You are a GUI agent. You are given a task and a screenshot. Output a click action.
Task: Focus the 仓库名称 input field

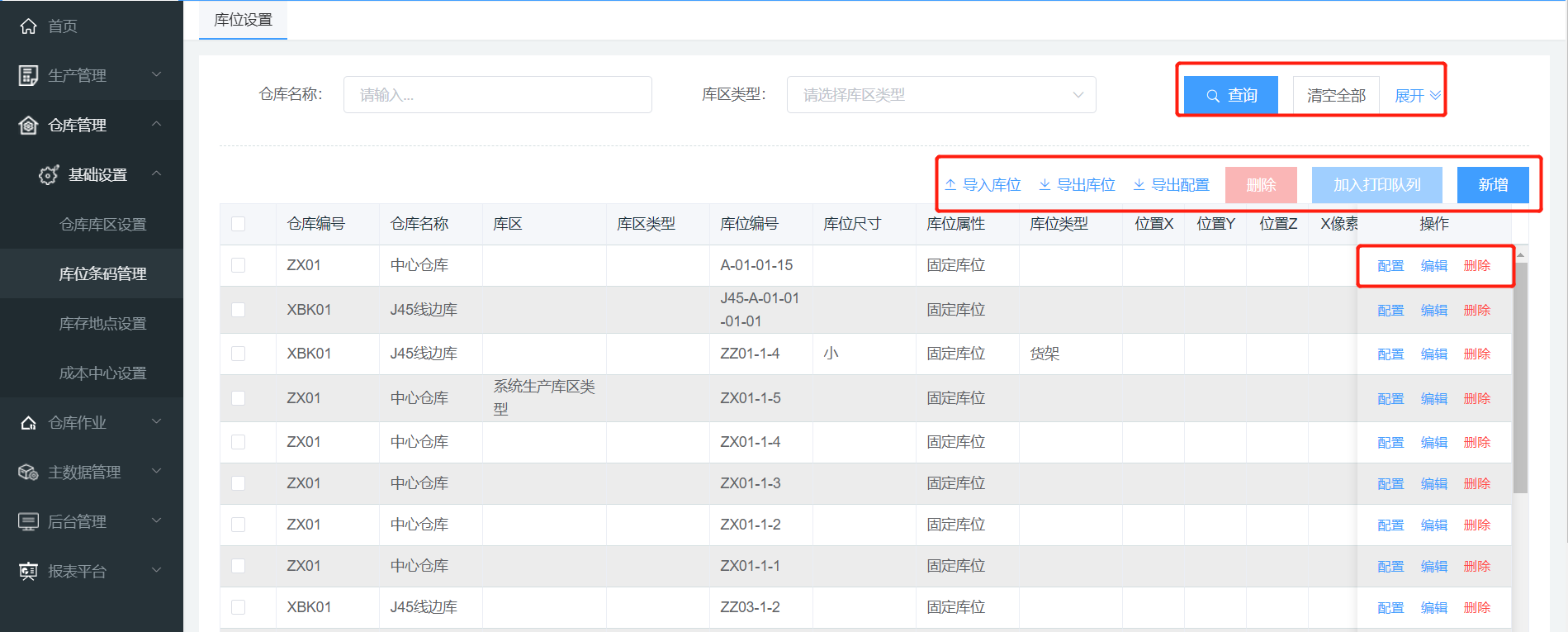coord(497,95)
